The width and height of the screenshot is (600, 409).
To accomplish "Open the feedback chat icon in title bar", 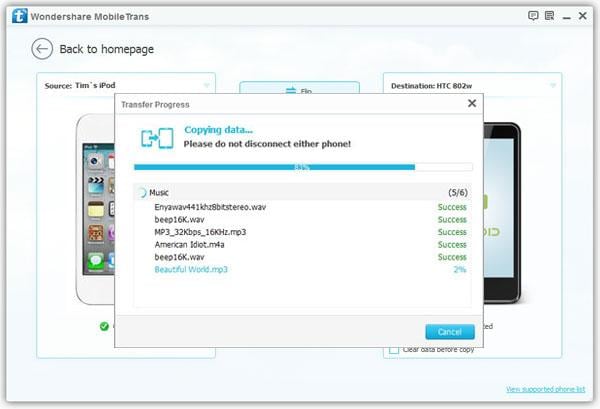I will [533, 16].
